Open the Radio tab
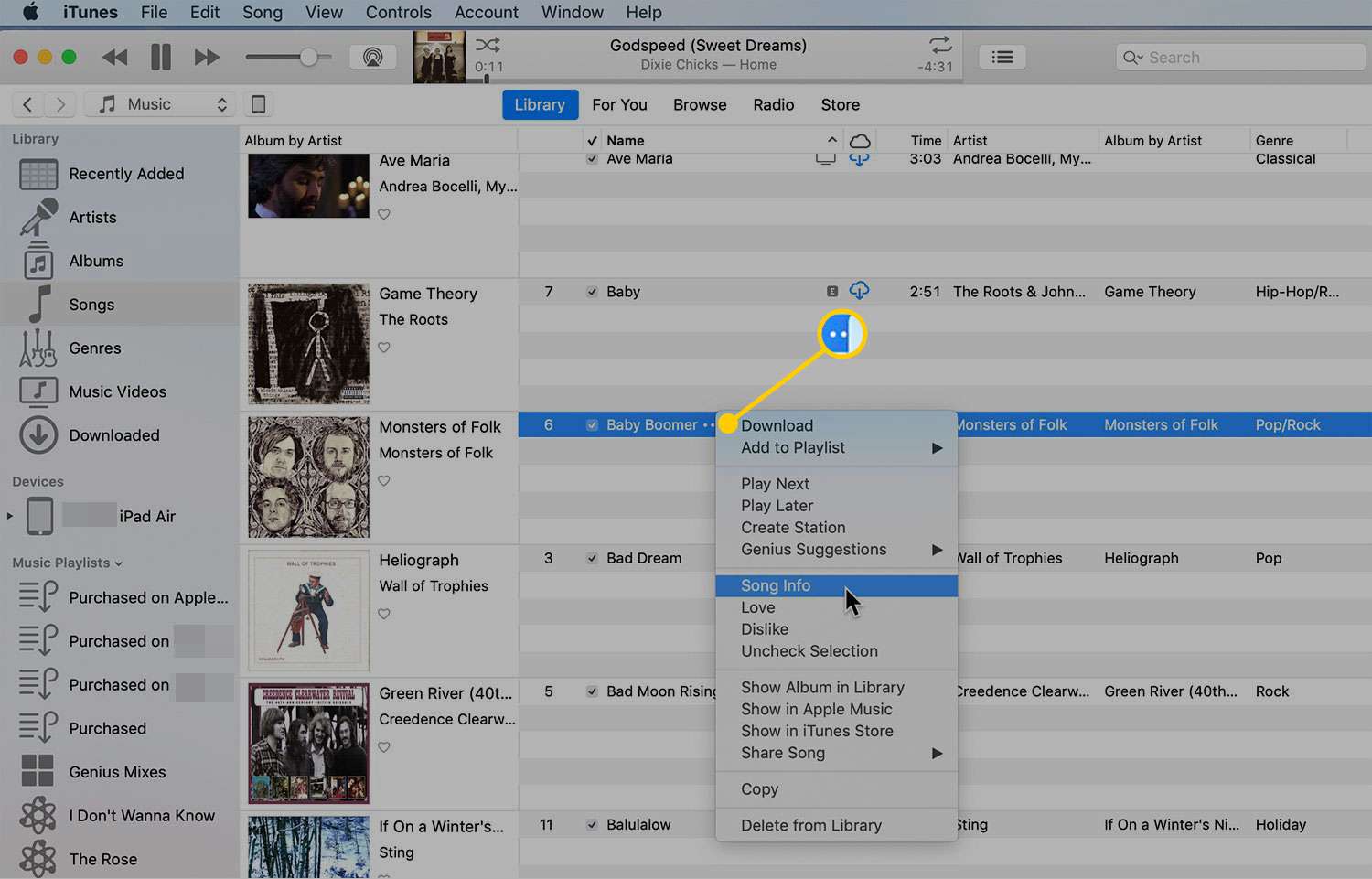Viewport: 1372px width, 879px height. pos(774,104)
